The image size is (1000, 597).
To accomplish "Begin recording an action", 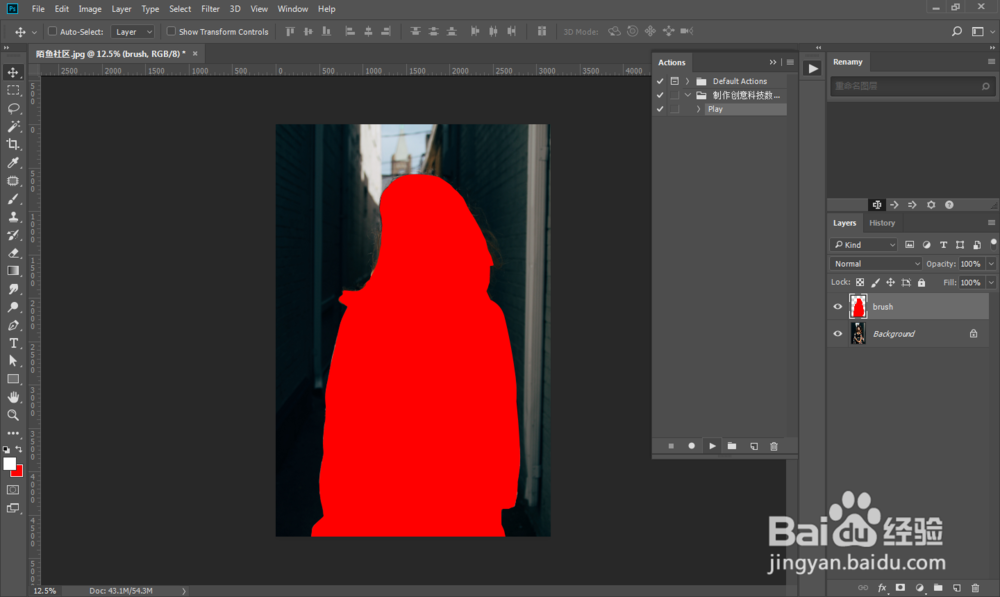I will point(691,446).
